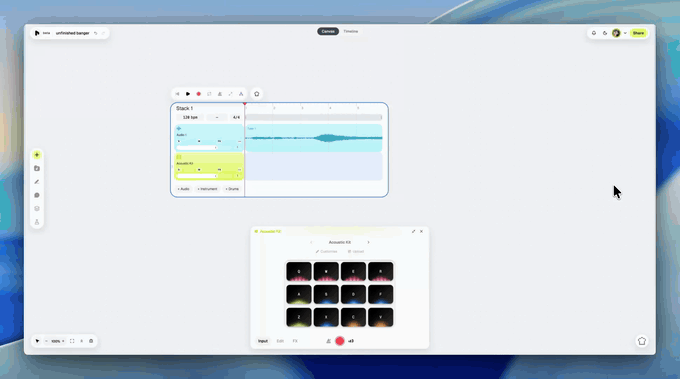Click the 'Stack 1' title
The height and width of the screenshot is (379, 680).
(x=184, y=108)
